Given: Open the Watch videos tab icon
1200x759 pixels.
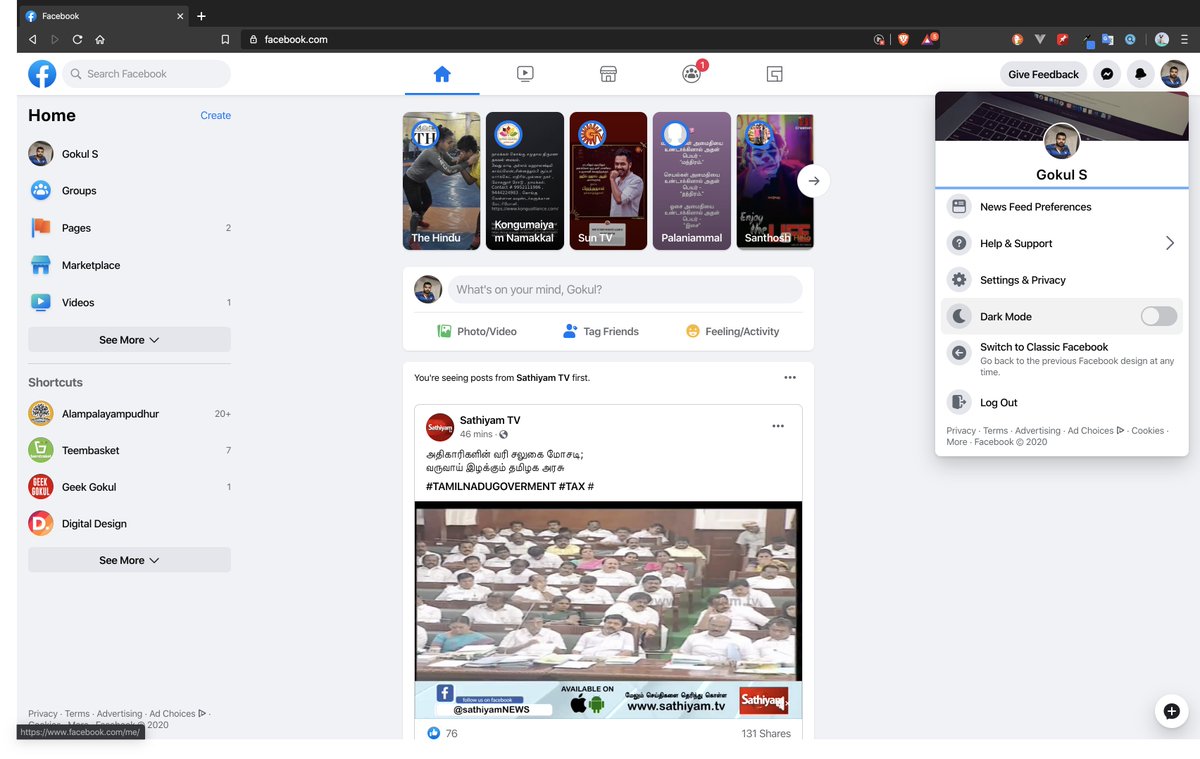Looking at the screenshot, I should pyautogui.click(x=525, y=73).
